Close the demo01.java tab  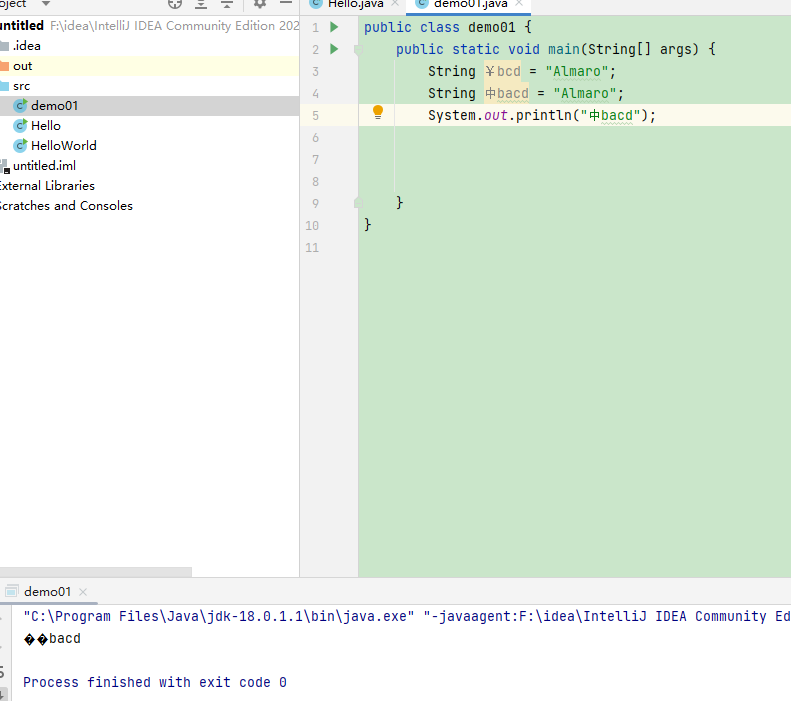coord(519,3)
